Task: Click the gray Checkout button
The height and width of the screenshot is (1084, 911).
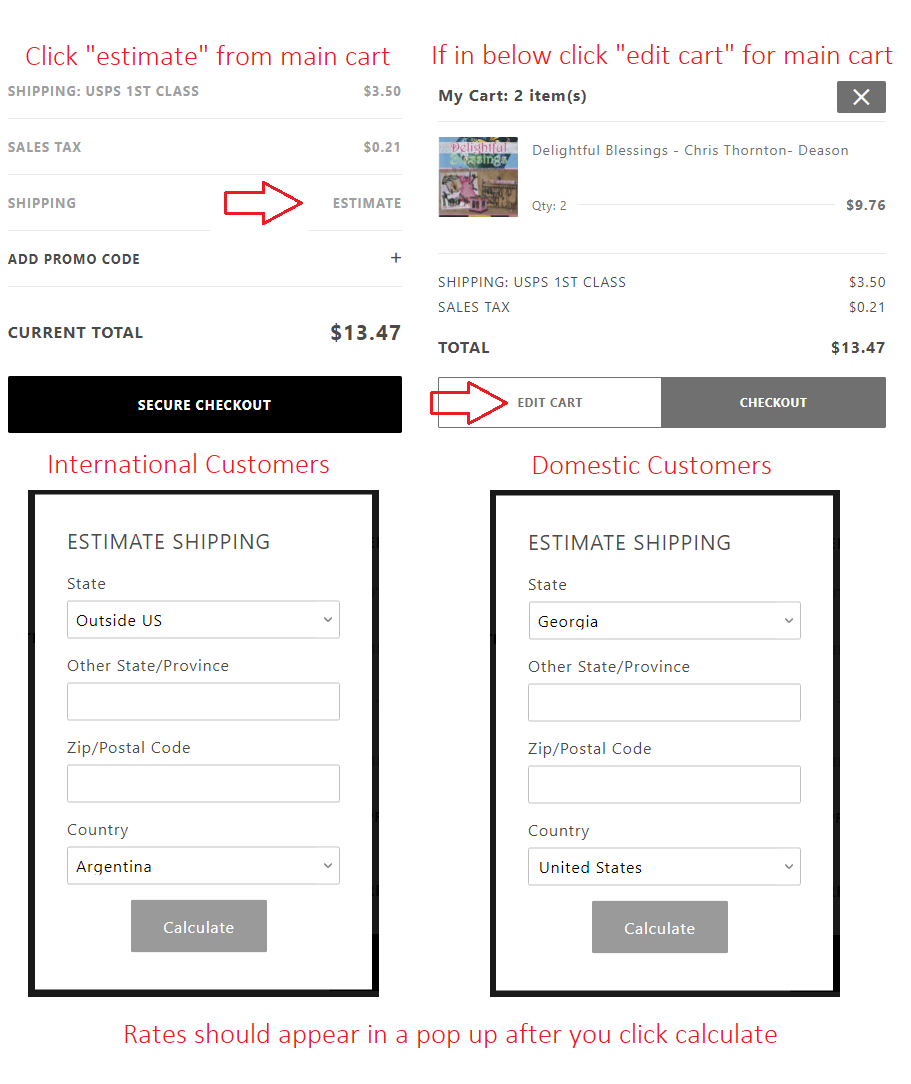Action: tap(773, 402)
